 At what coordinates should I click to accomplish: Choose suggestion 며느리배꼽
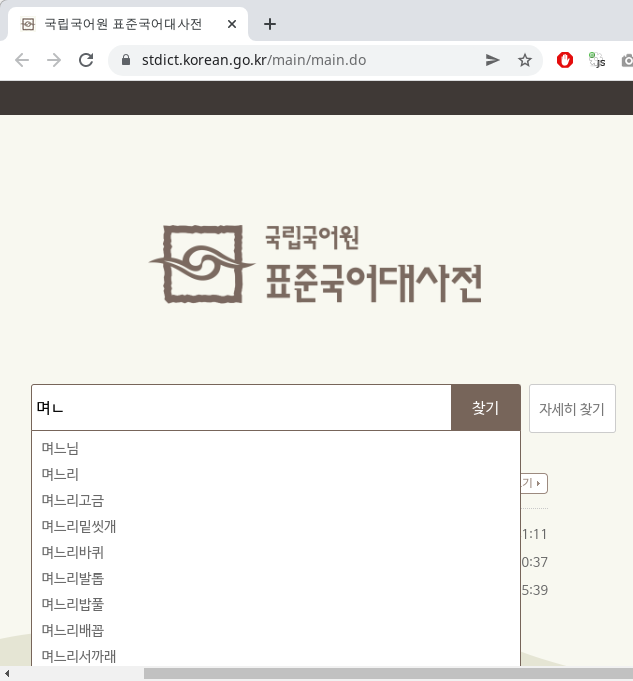point(276,630)
